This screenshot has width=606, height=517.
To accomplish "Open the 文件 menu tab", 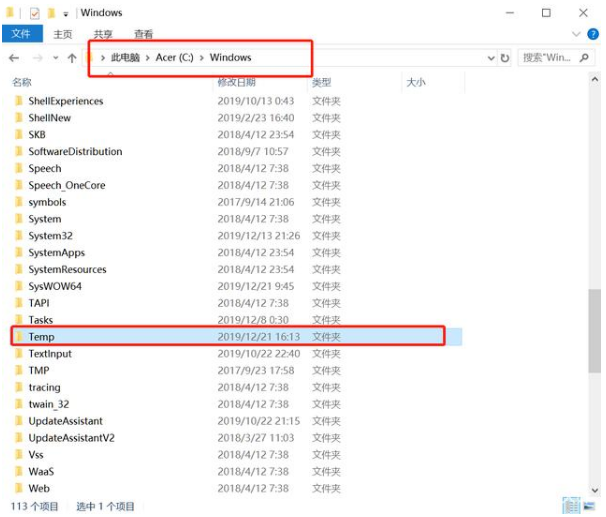I will coord(21,34).
